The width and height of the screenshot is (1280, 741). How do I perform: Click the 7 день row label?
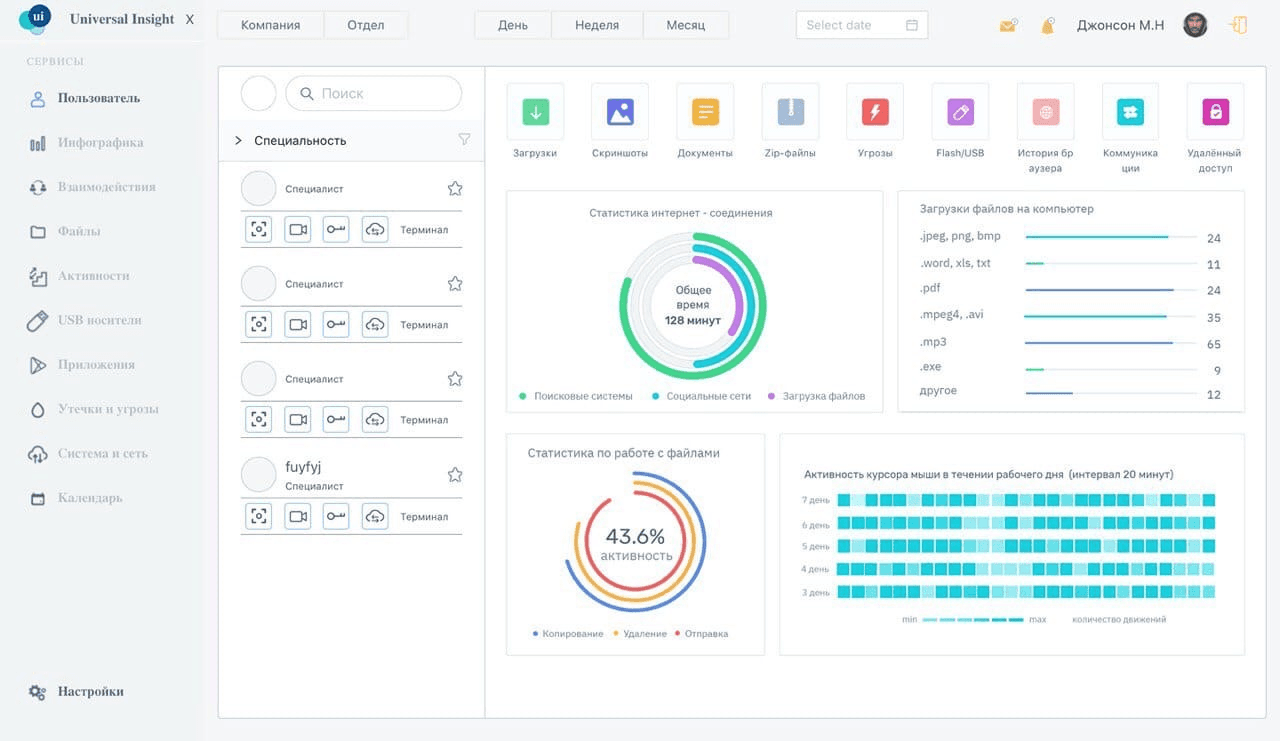coord(816,500)
